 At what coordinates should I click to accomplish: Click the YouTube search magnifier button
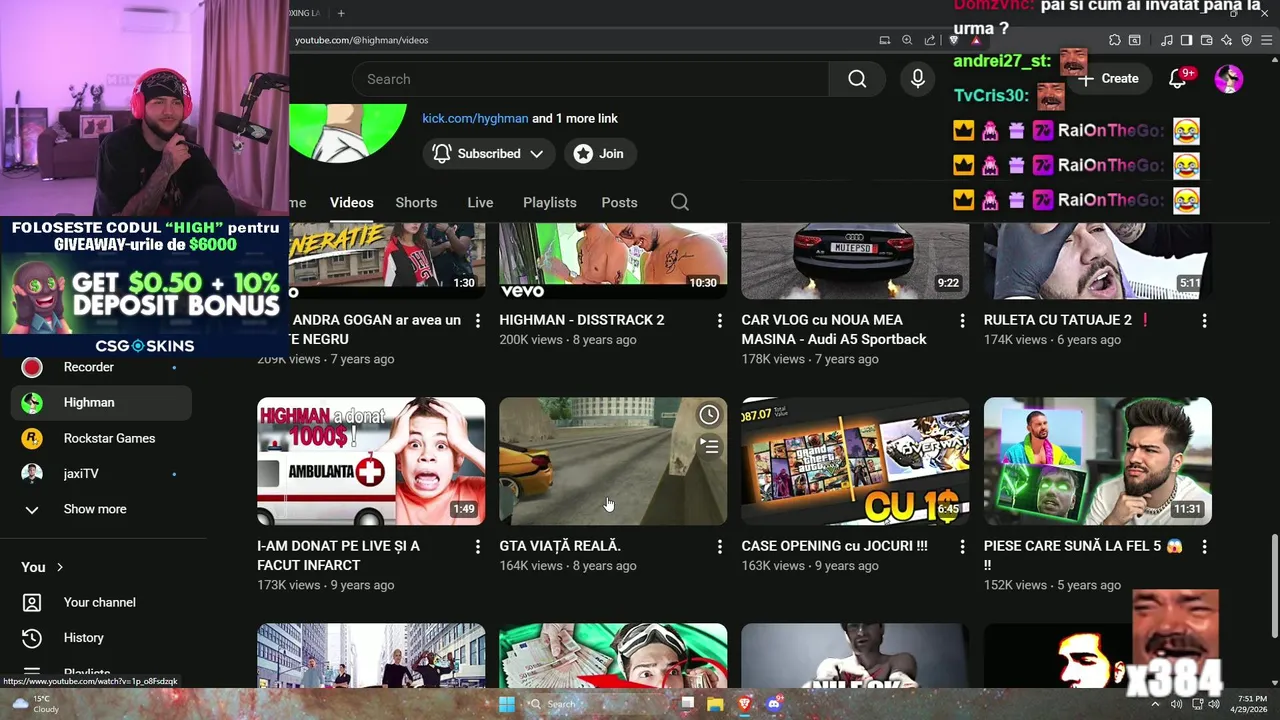[857, 79]
